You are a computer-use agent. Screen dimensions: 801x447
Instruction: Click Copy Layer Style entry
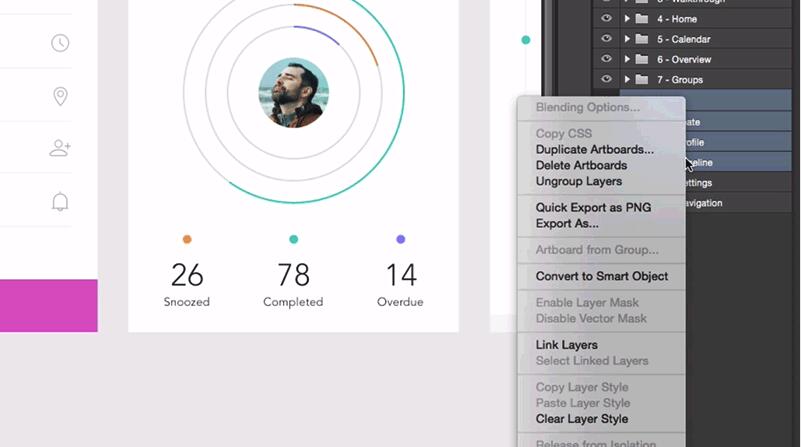tap(582, 387)
